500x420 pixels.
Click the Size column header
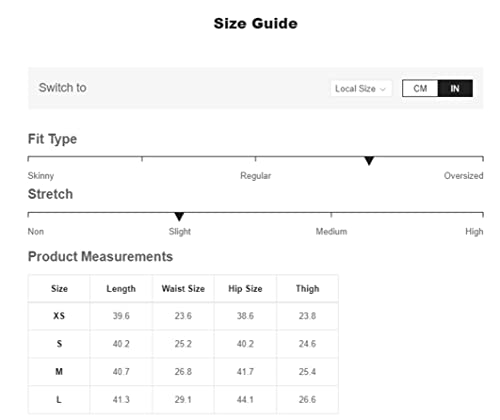click(x=59, y=289)
